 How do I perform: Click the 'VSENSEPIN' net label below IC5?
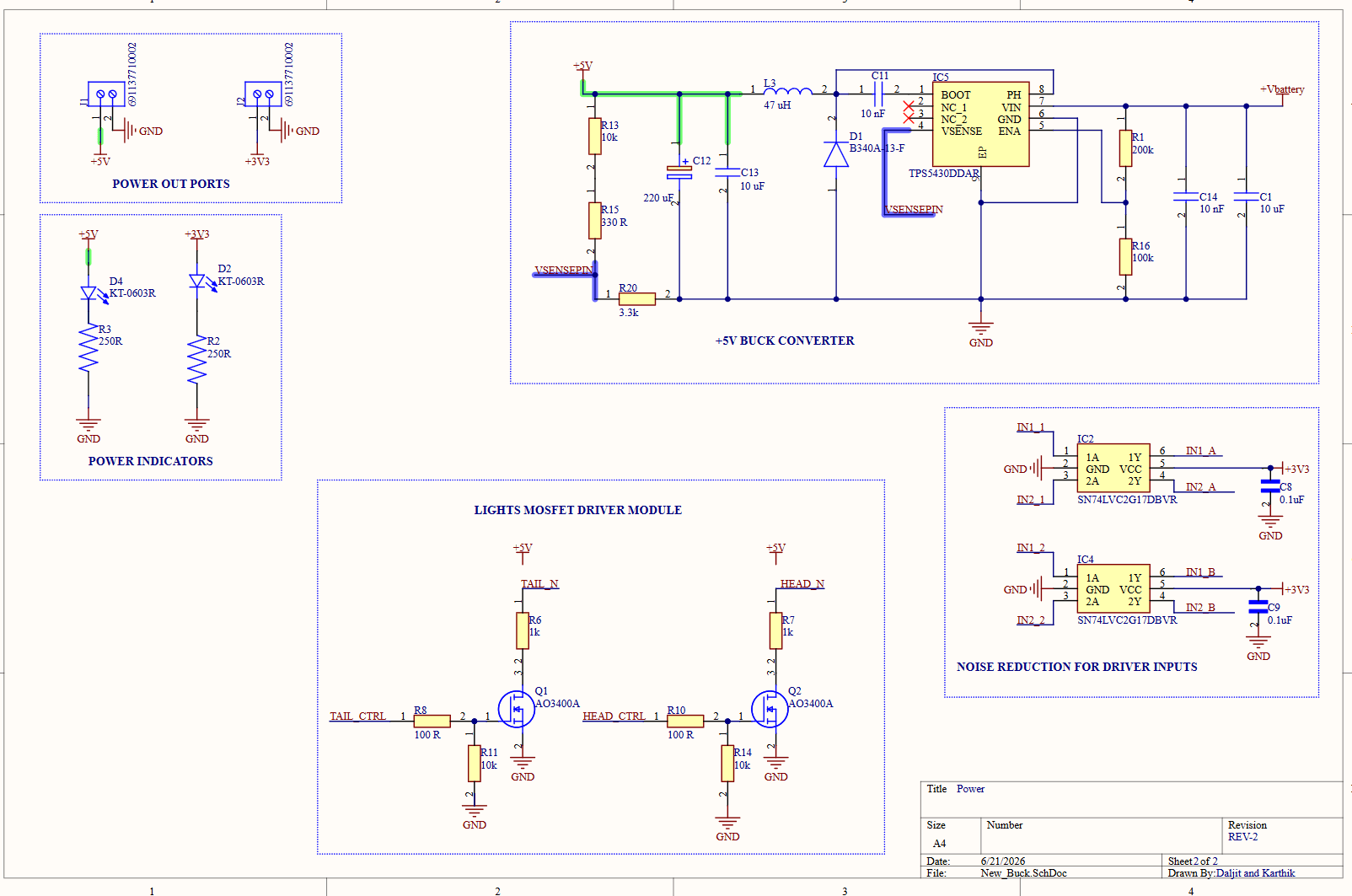[x=915, y=209]
